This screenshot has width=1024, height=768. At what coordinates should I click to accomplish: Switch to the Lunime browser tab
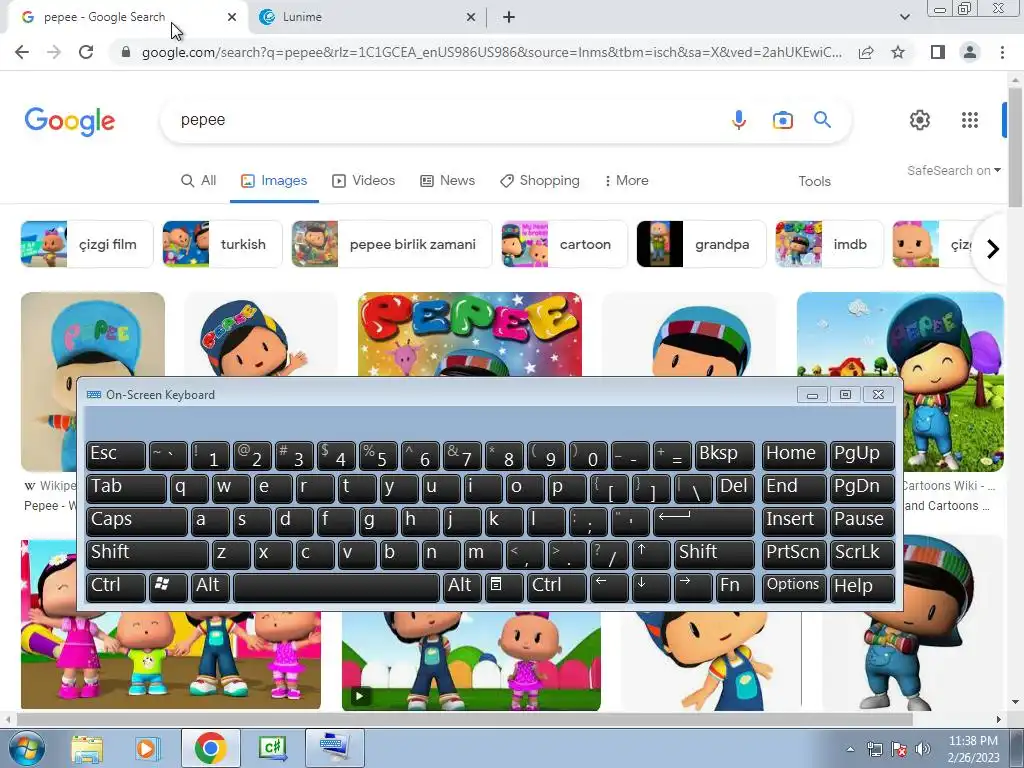coord(366,18)
